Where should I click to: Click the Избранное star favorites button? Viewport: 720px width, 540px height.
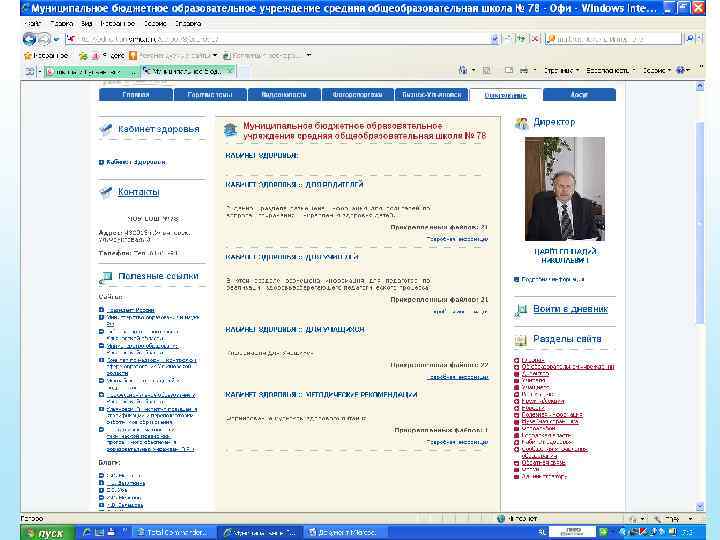46,56
